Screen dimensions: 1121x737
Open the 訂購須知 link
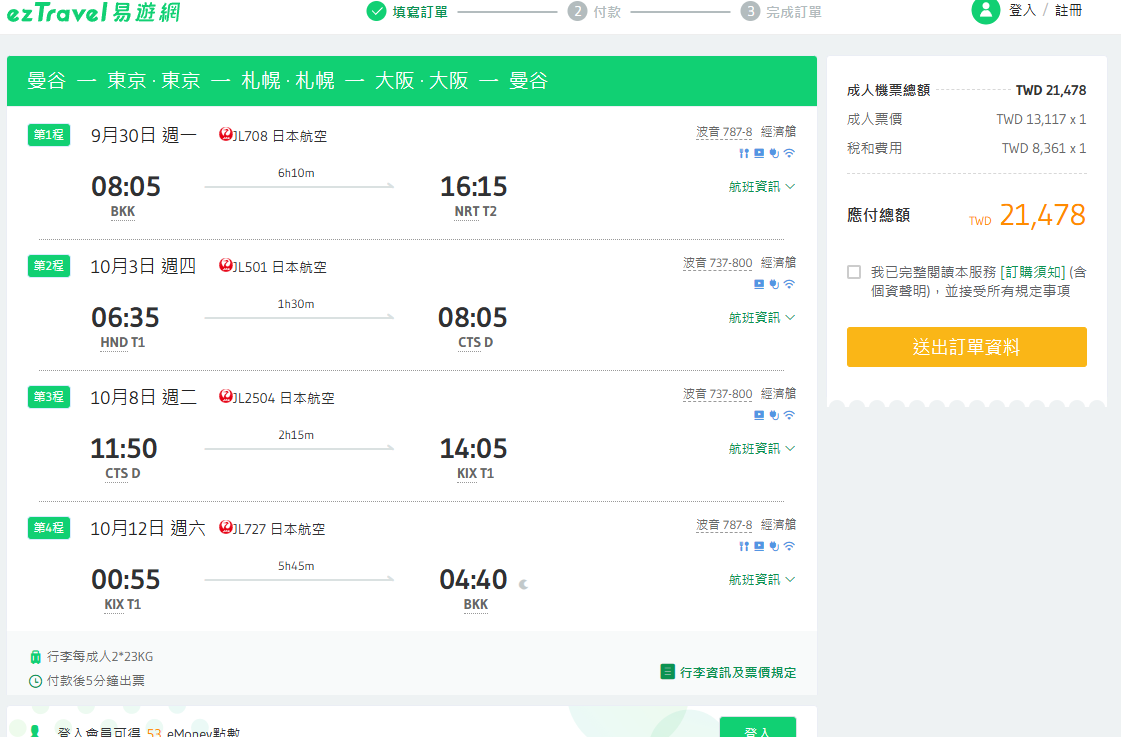coord(1033,272)
